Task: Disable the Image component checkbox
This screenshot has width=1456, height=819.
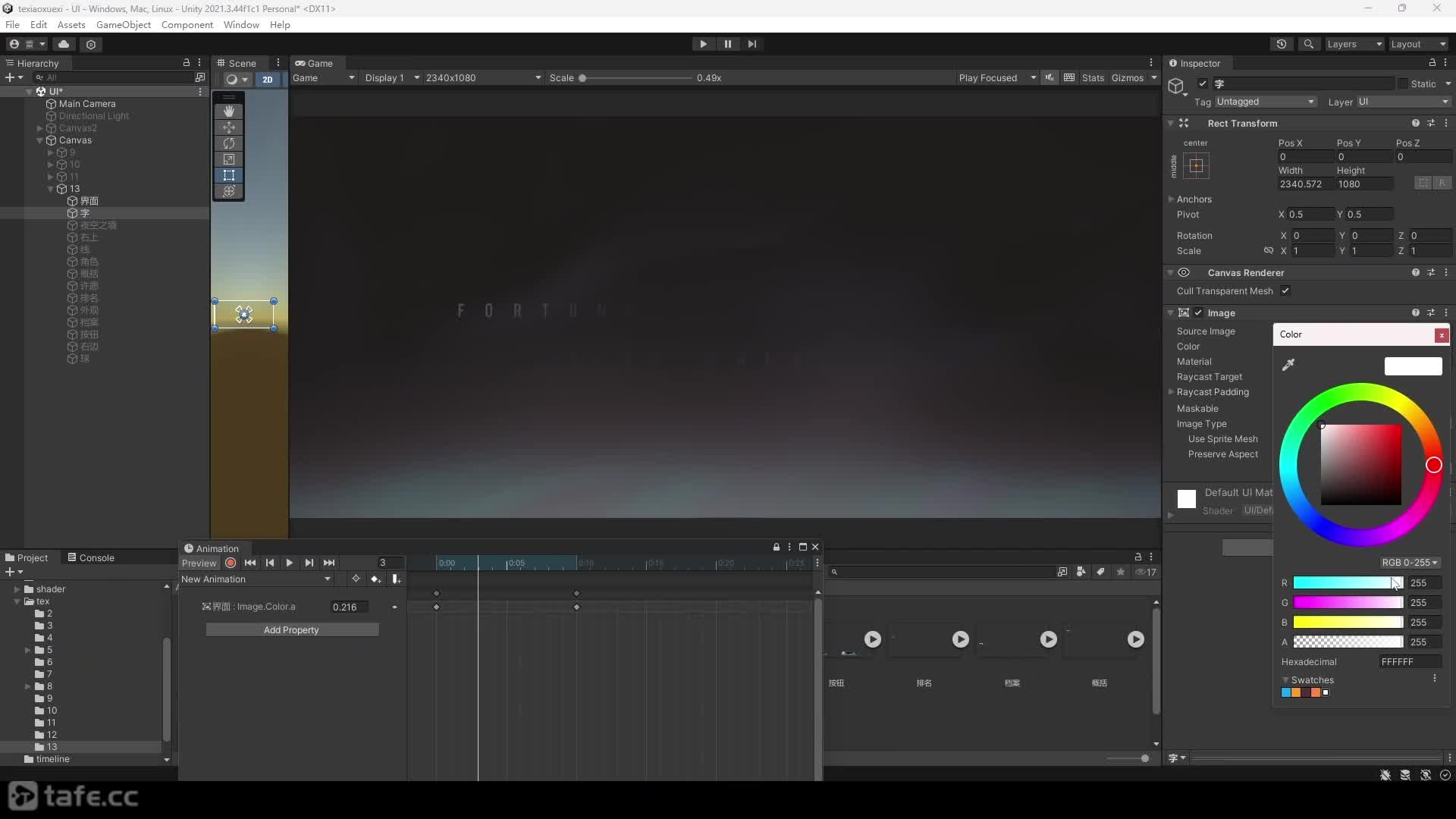Action: [1198, 313]
